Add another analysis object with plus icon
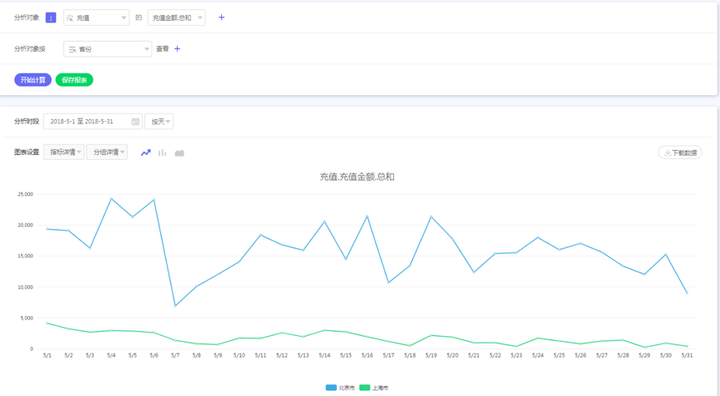The width and height of the screenshot is (720, 396). [221, 17]
